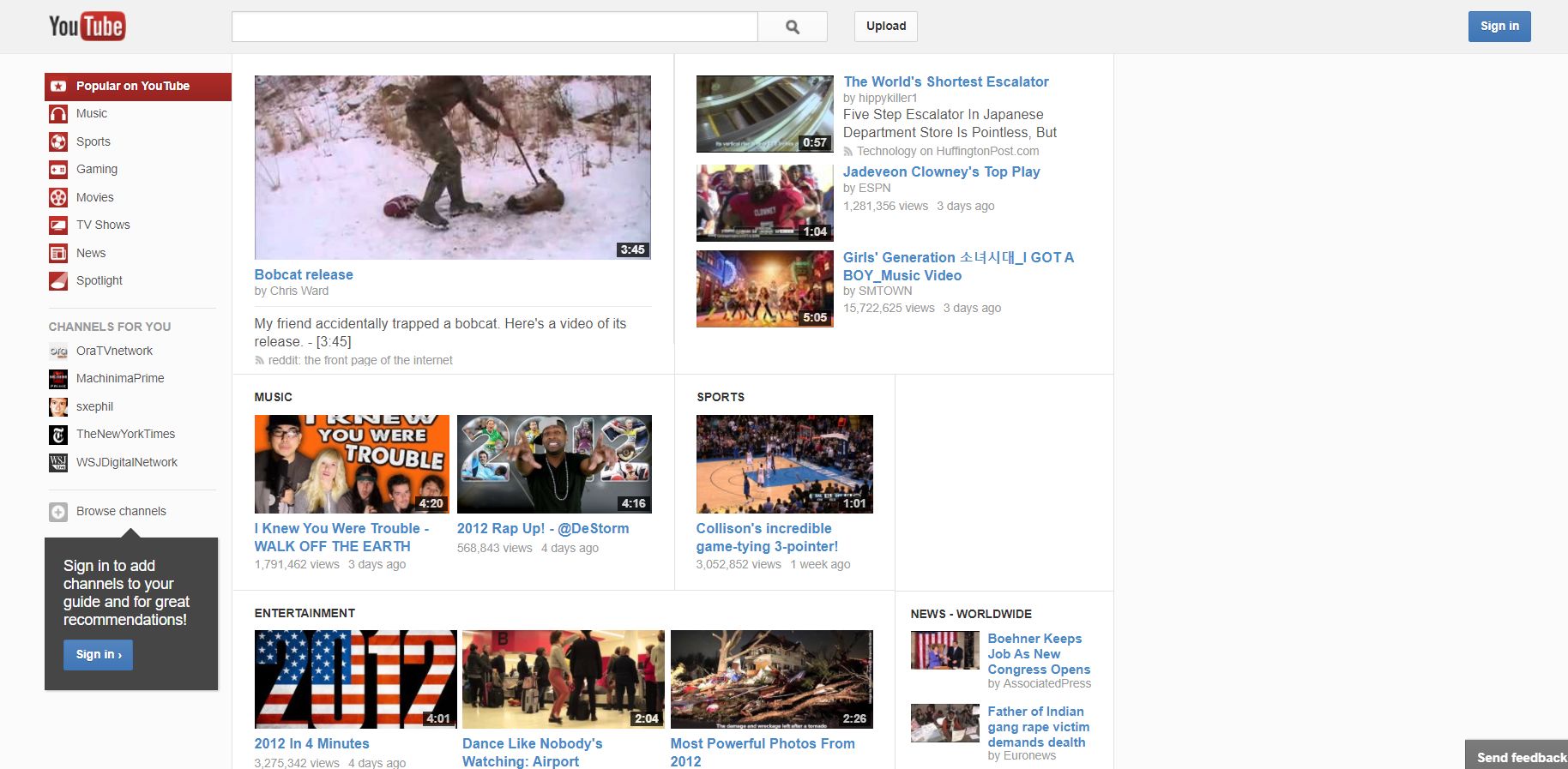Open the sxephil channel link
This screenshot has height=769, width=1568.
[94, 406]
